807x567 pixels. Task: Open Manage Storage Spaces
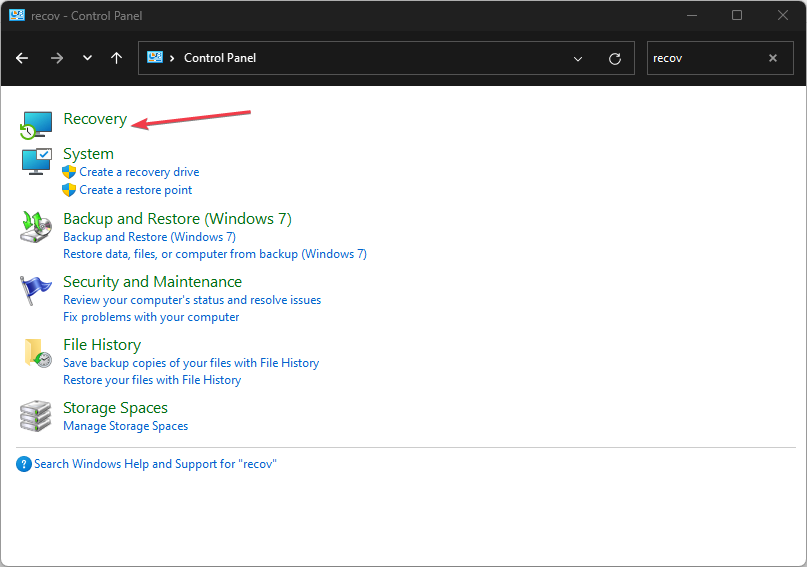126,426
